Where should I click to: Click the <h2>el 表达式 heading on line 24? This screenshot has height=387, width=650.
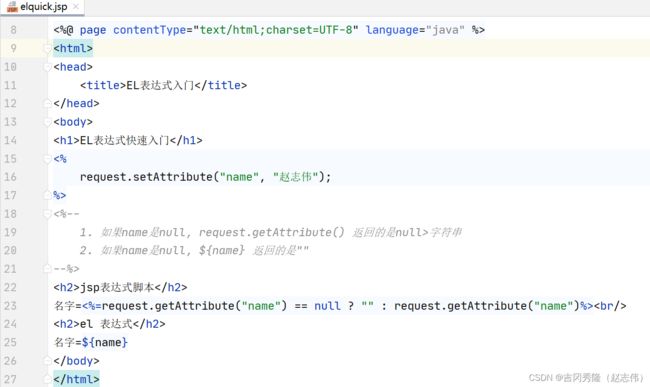[109, 324]
